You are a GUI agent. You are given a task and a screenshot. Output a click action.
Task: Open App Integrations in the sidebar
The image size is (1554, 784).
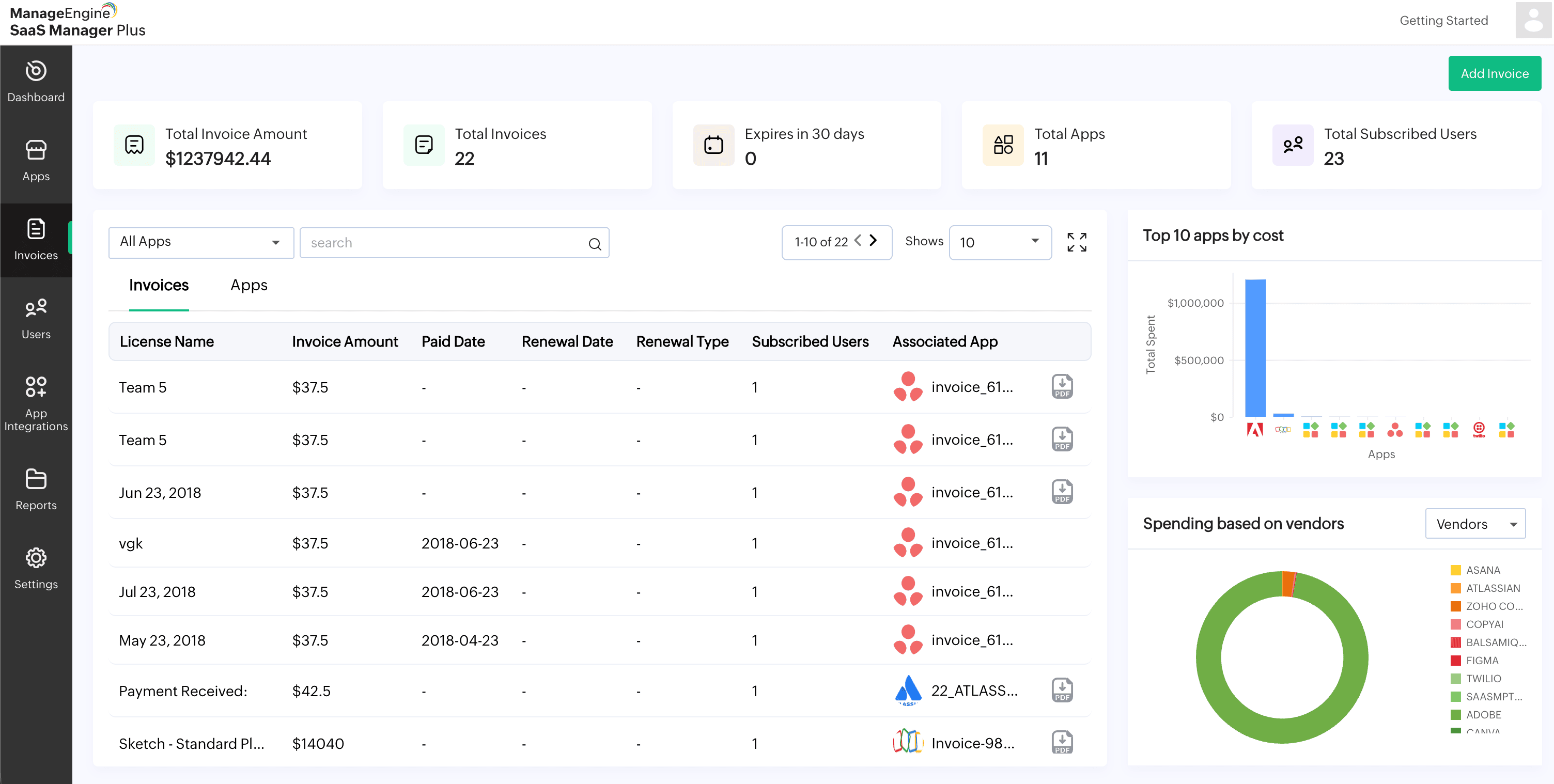point(36,403)
